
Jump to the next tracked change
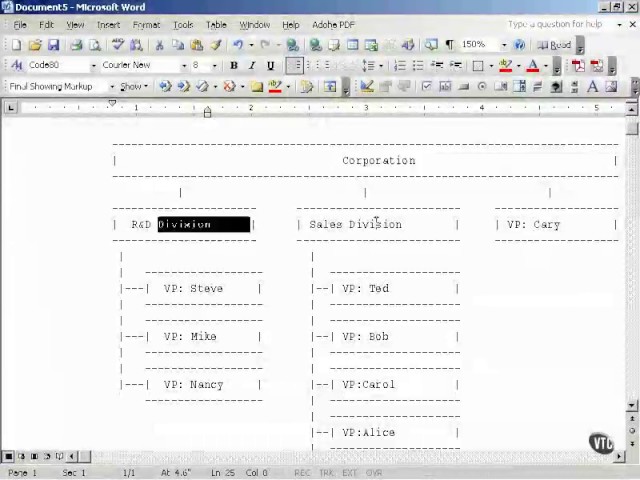point(184,87)
